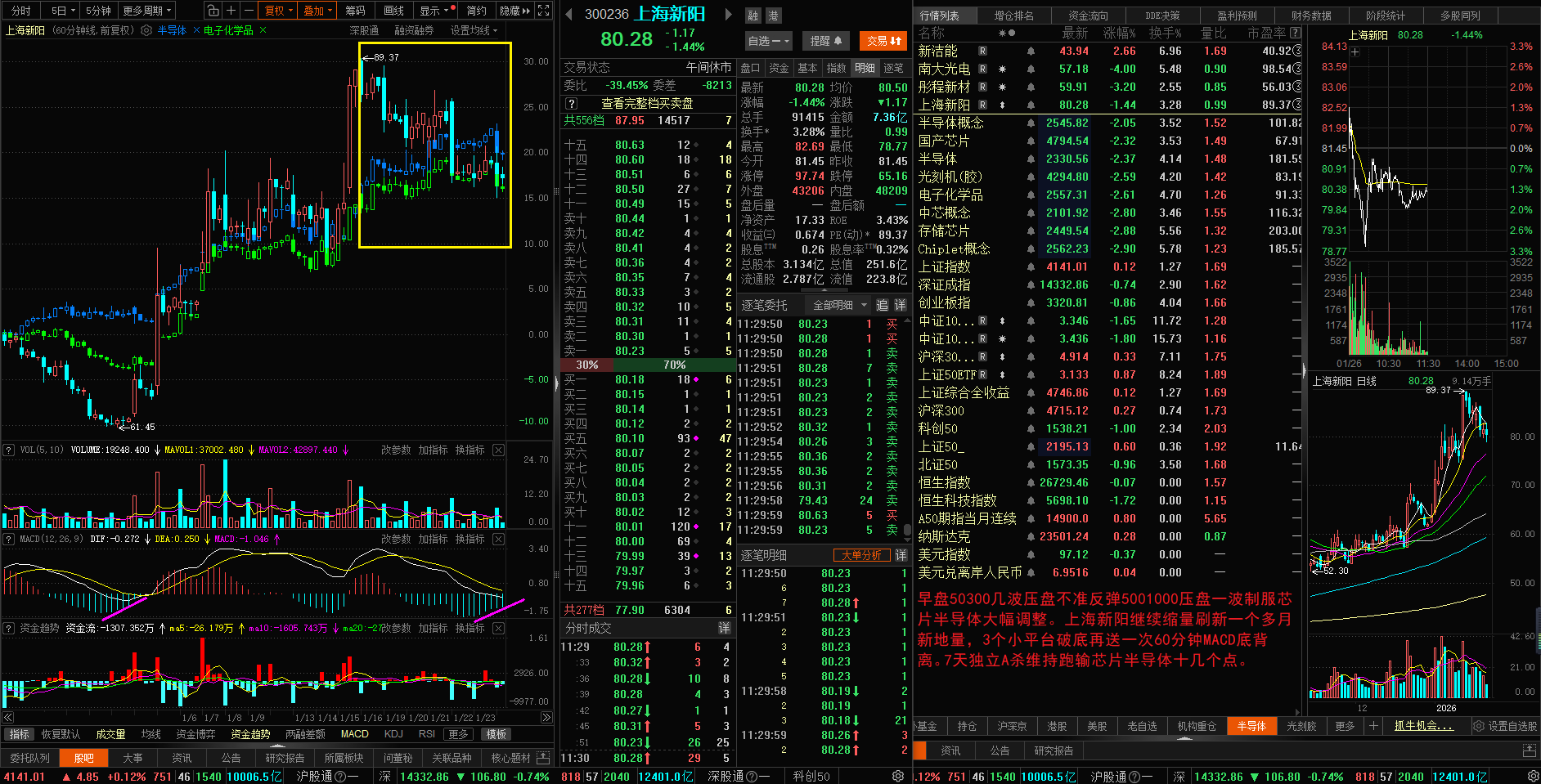Click the alert bell in 新洁能 row
This screenshot has width=1541, height=784.
coord(1031,51)
